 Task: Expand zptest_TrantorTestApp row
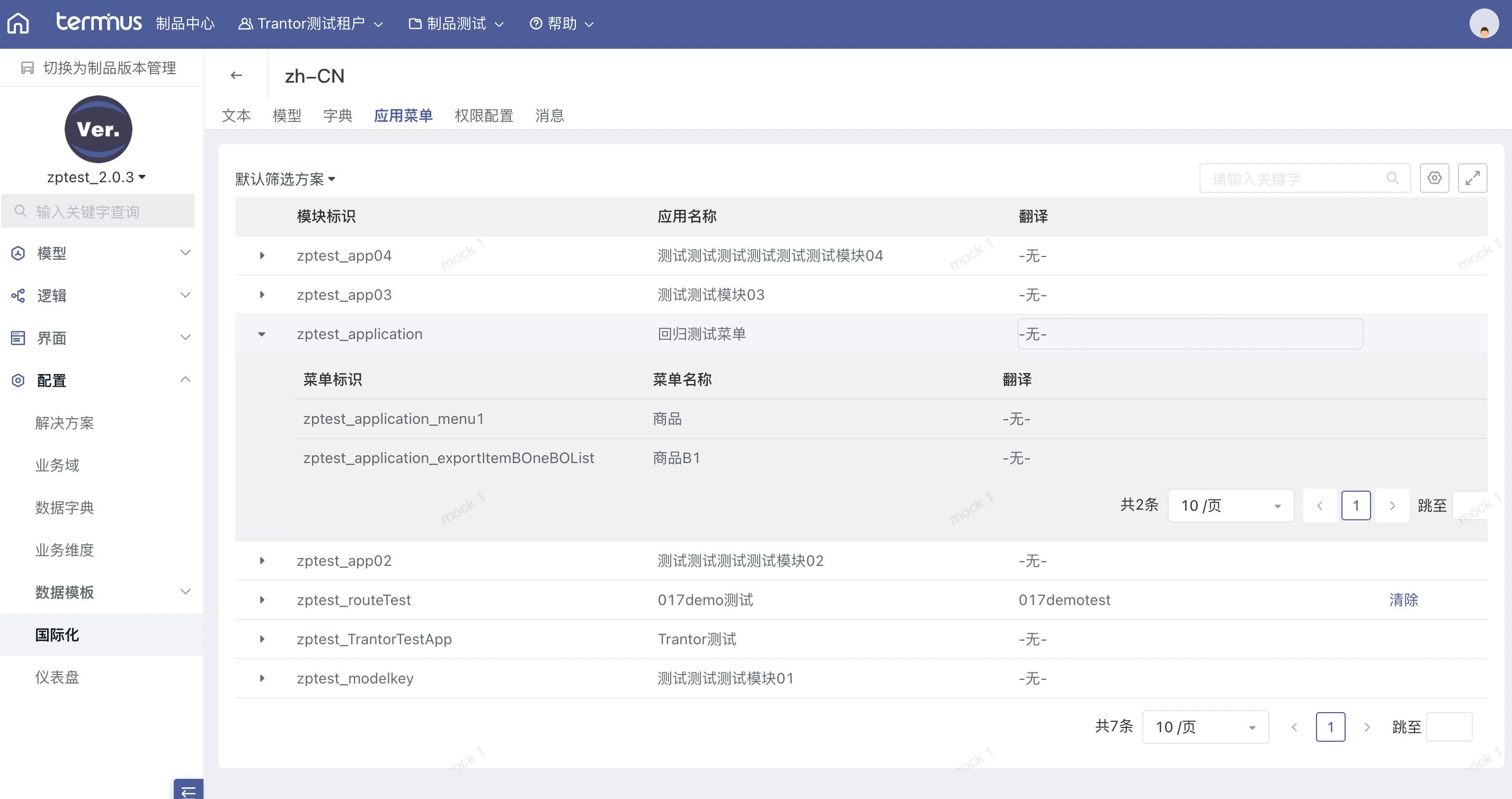click(262, 640)
